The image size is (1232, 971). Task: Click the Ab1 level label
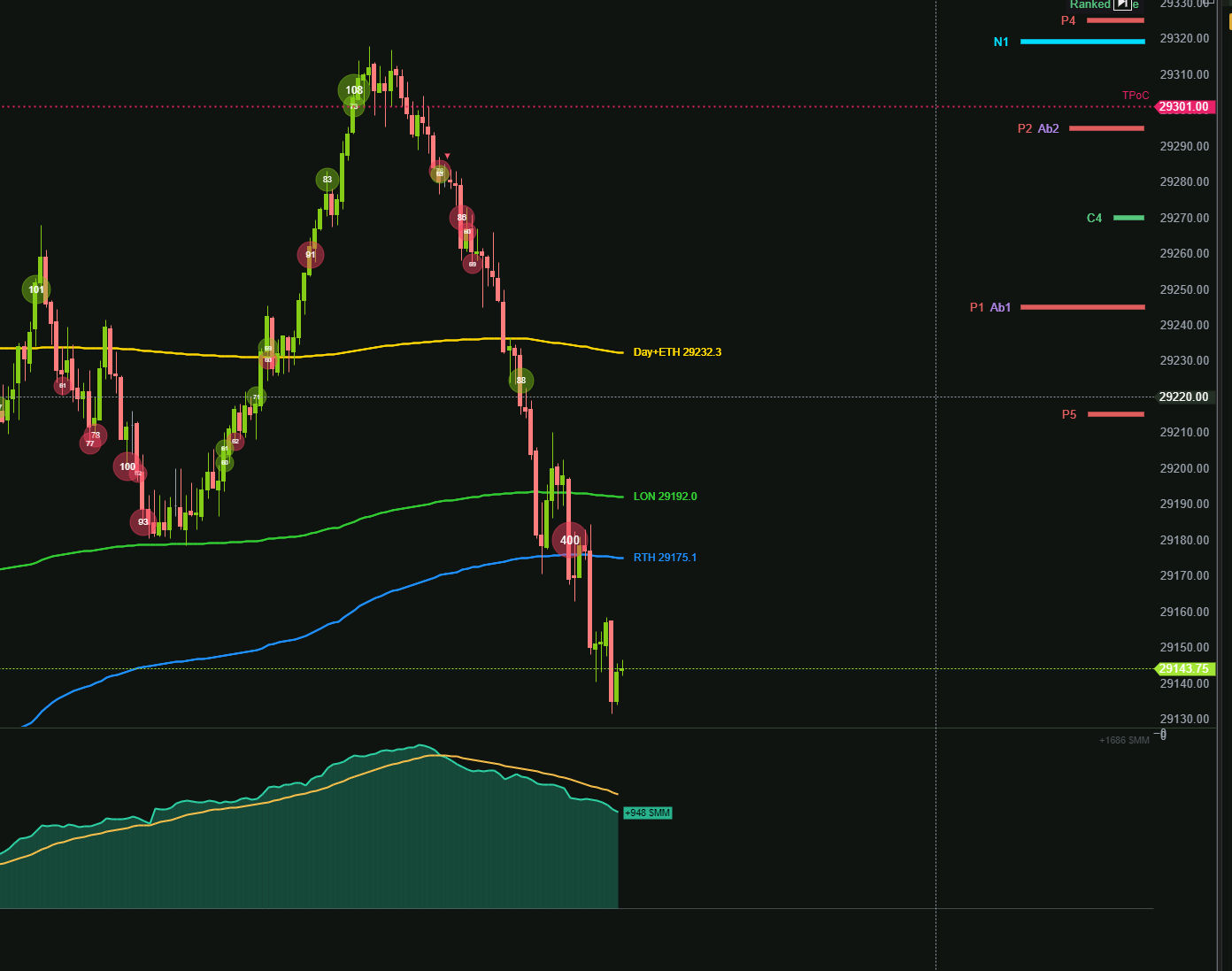tap(1000, 307)
